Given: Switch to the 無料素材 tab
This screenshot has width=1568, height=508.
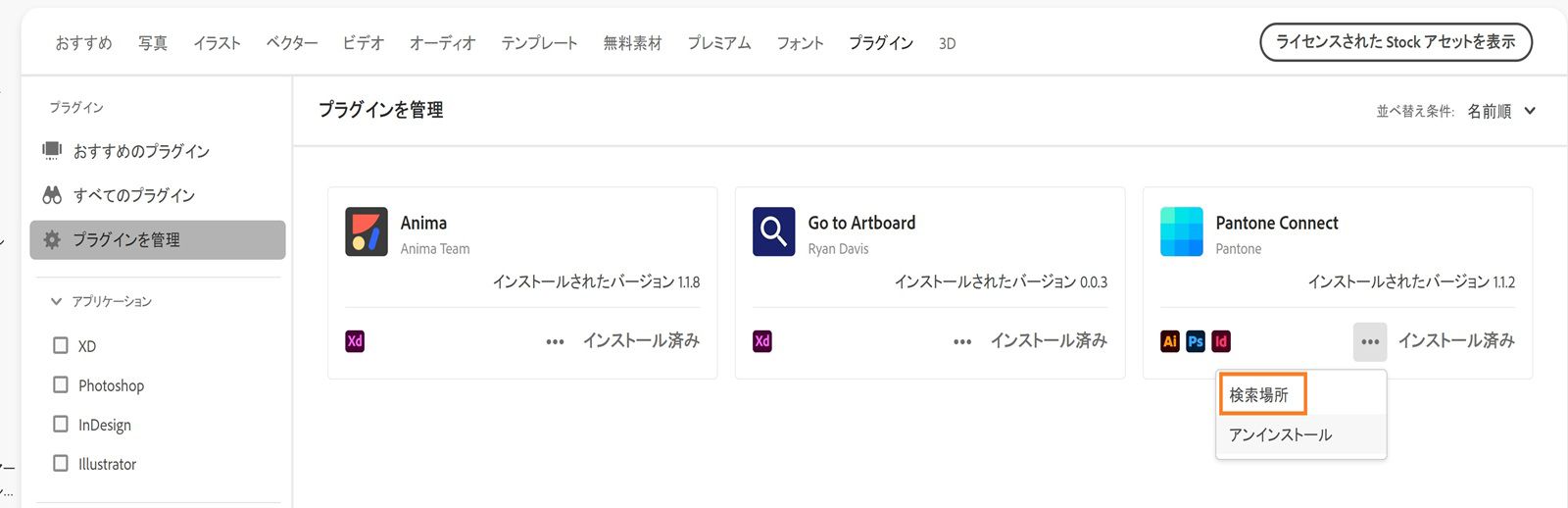Looking at the screenshot, I should [632, 43].
